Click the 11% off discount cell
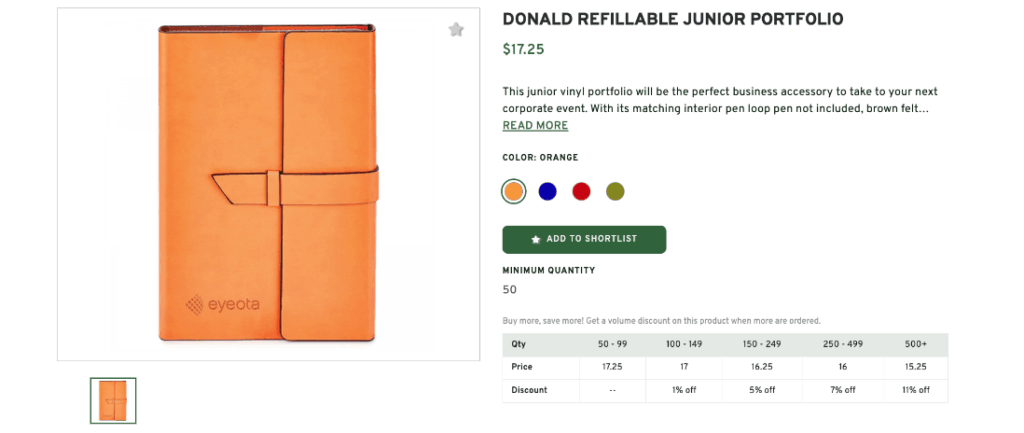Image resolution: width=1024 pixels, height=433 pixels. click(916, 390)
